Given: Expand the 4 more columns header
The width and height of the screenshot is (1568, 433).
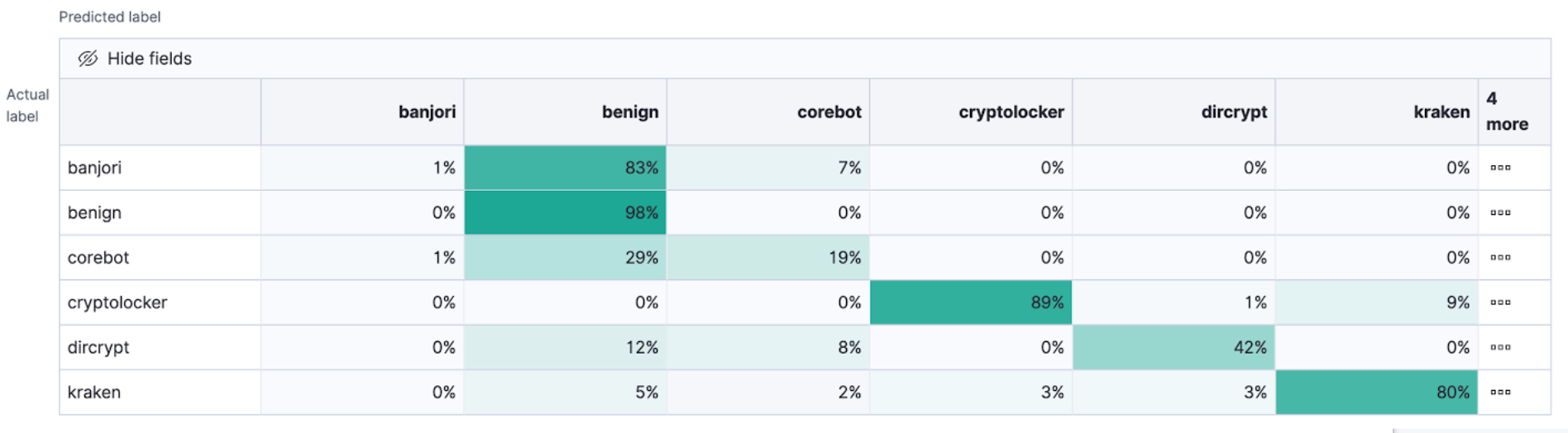Looking at the screenshot, I should click(1507, 112).
